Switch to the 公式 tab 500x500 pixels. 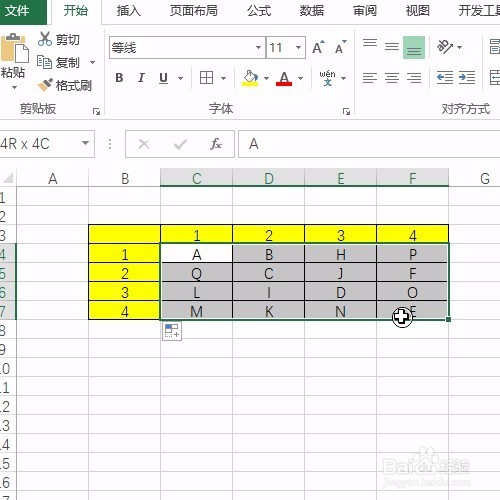[259, 11]
